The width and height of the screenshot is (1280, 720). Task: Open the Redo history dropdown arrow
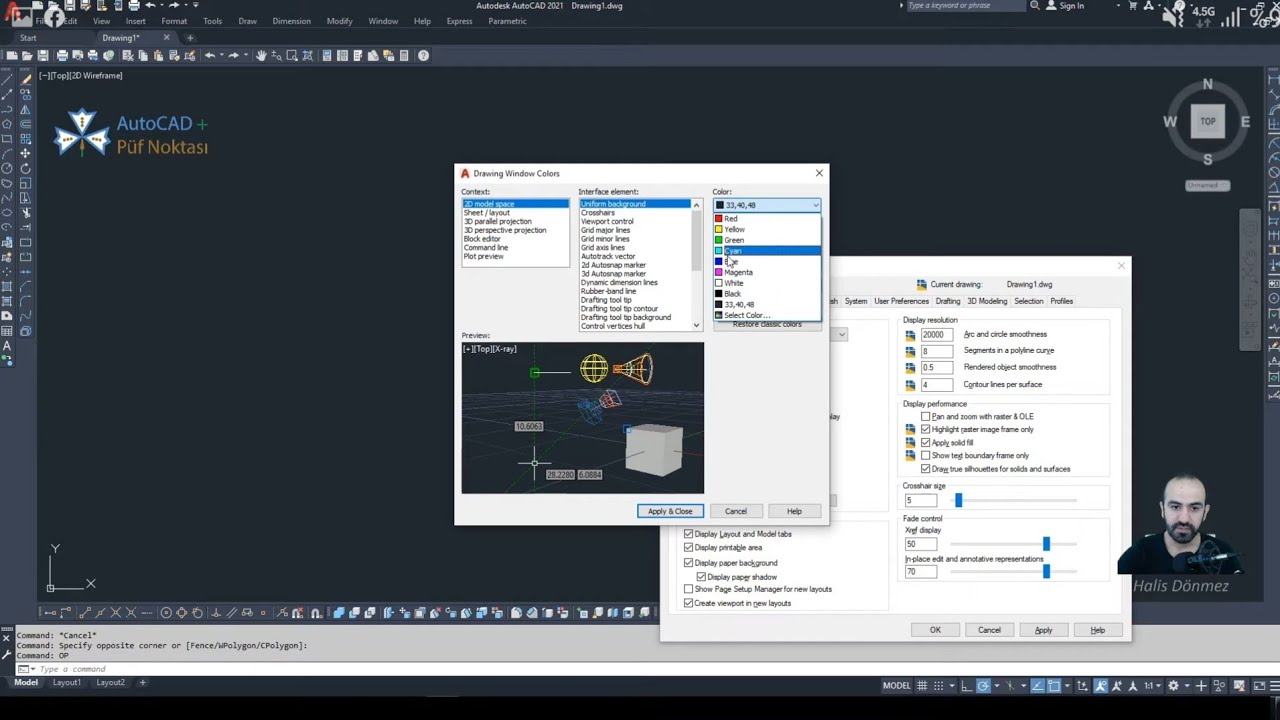click(x=246, y=55)
